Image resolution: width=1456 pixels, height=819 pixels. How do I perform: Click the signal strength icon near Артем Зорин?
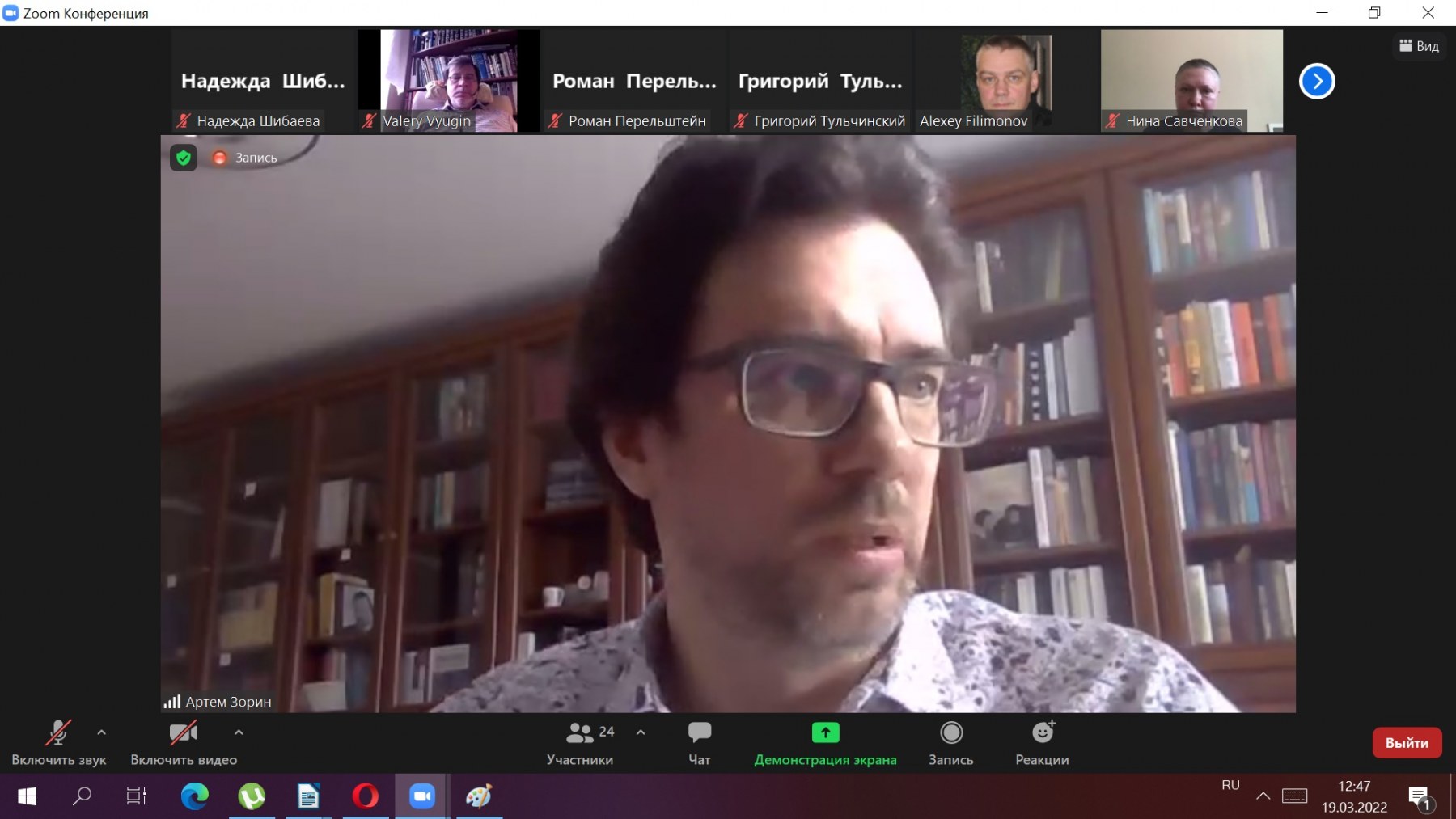(171, 702)
